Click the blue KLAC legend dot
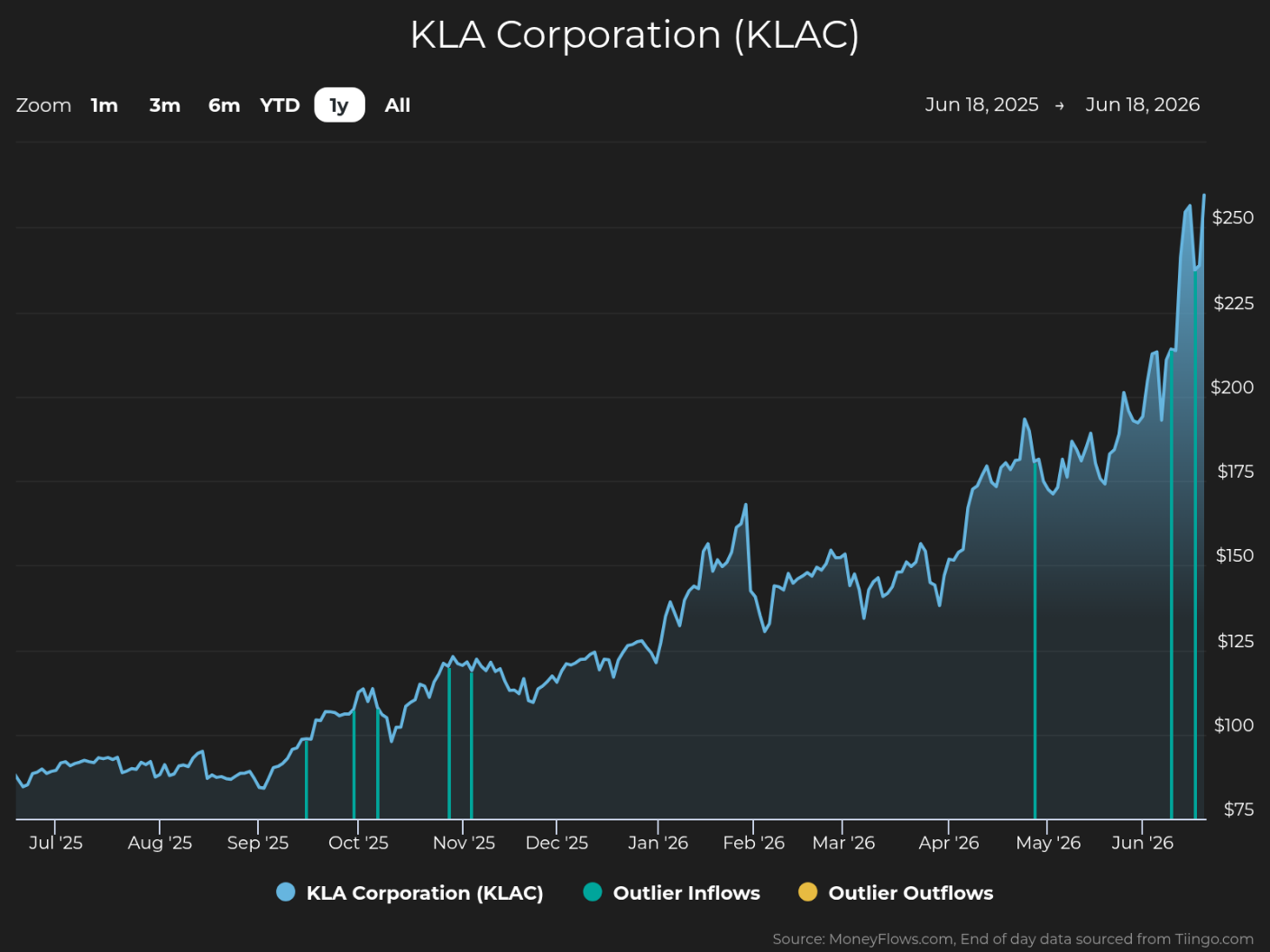The height and width of the screenshot is (952, 1270). click(286, 892)
